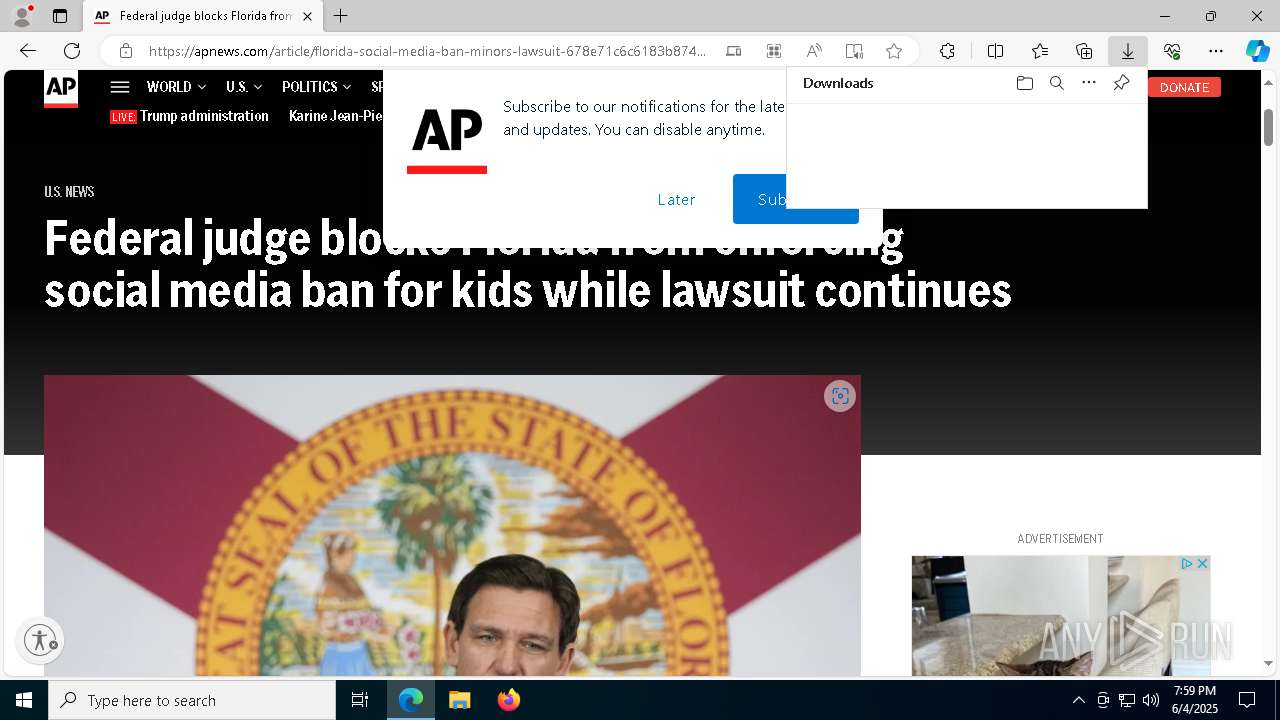
Task: Open Task View
Action: point(360,700)
